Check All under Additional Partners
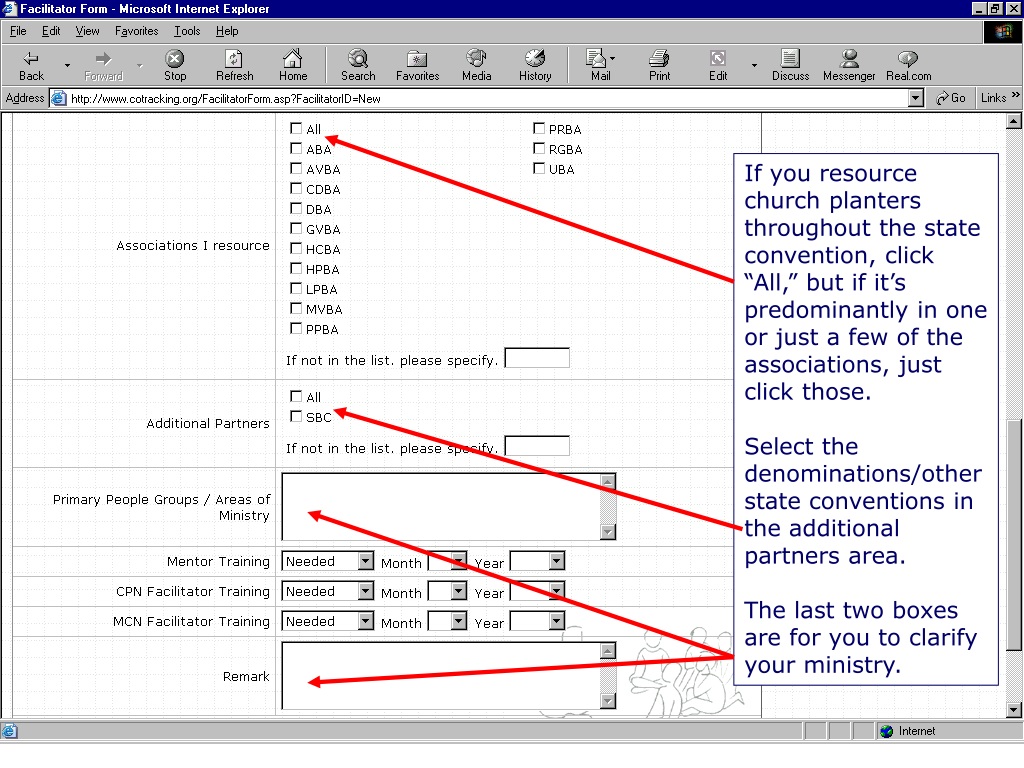This screenshot has height=768, width=1024. tap(296, 396)
